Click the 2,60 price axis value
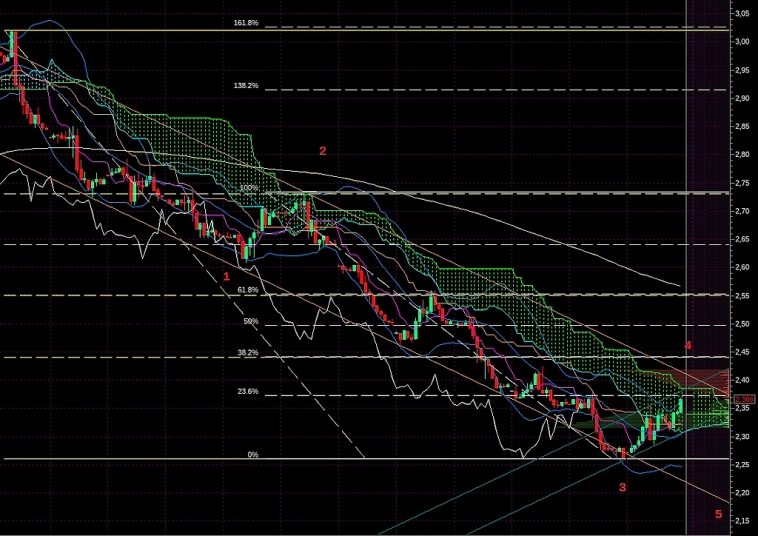758x536 pixels. [742, 267]
